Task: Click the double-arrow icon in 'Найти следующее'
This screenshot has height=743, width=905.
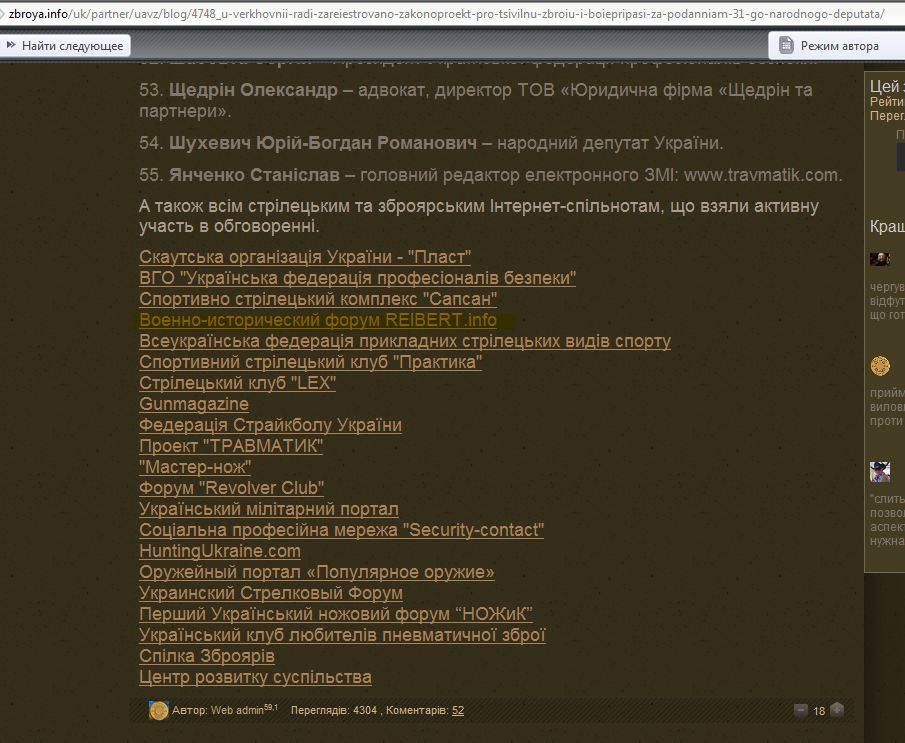Action: 11,45
